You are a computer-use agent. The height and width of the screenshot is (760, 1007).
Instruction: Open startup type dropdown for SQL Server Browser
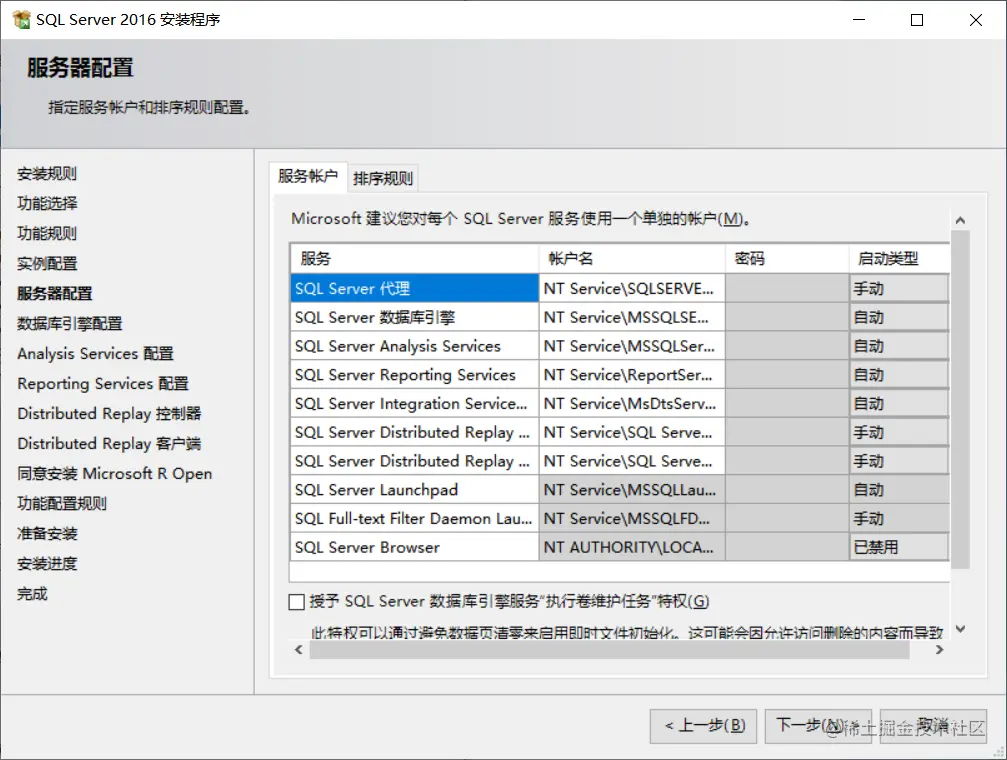pos(899,547)
